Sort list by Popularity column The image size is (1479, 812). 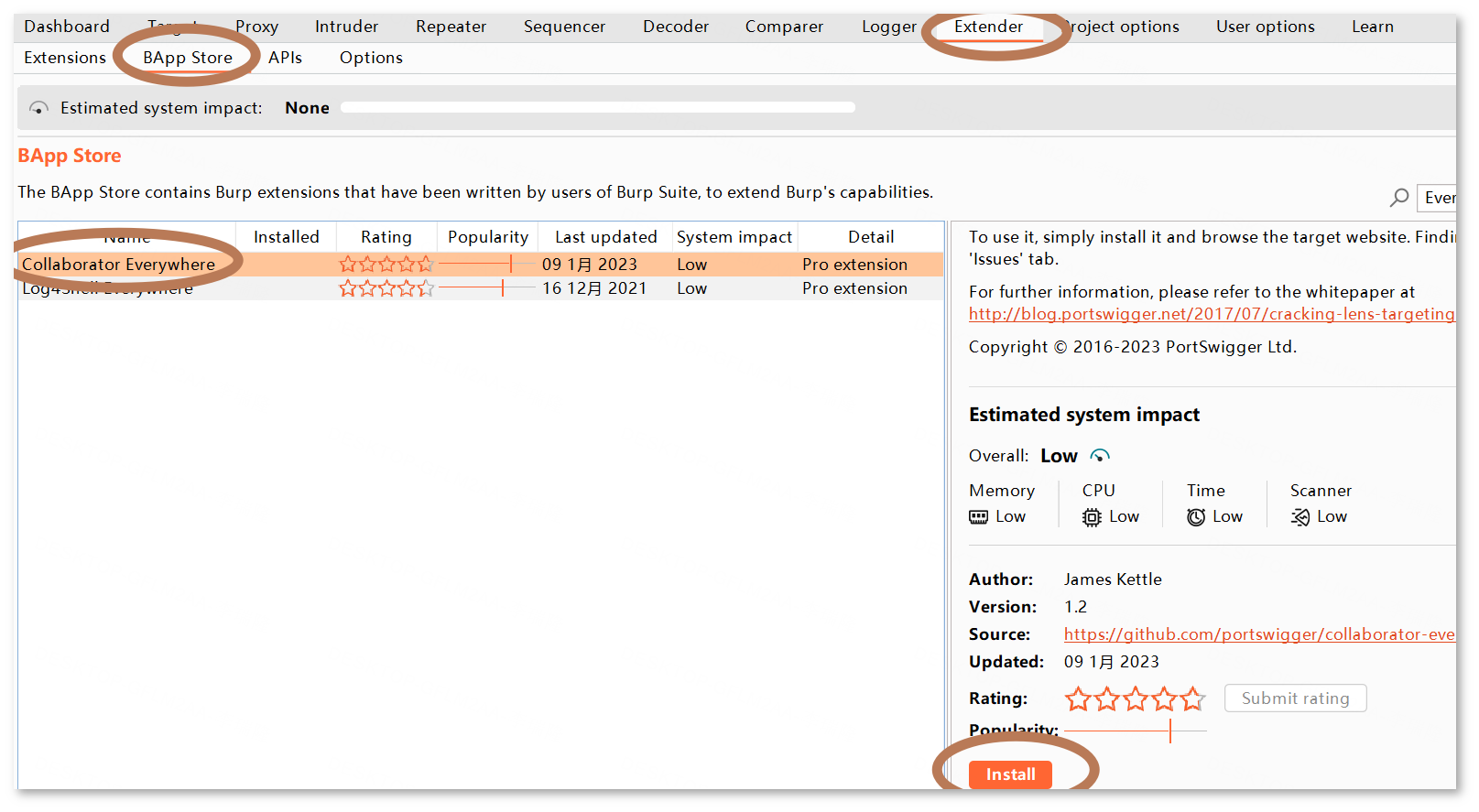(x=487, y=237)
